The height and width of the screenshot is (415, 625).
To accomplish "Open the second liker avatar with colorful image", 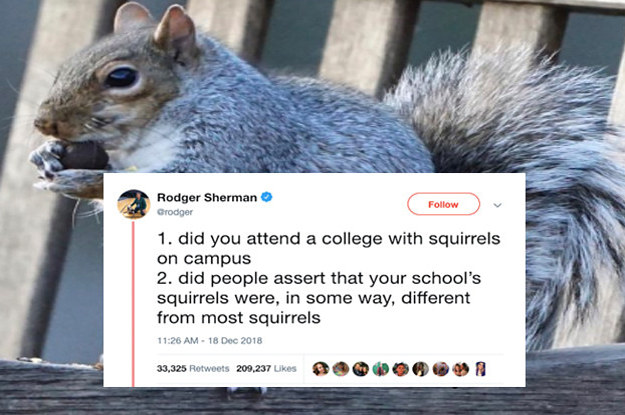I will [x=341, y=369].
